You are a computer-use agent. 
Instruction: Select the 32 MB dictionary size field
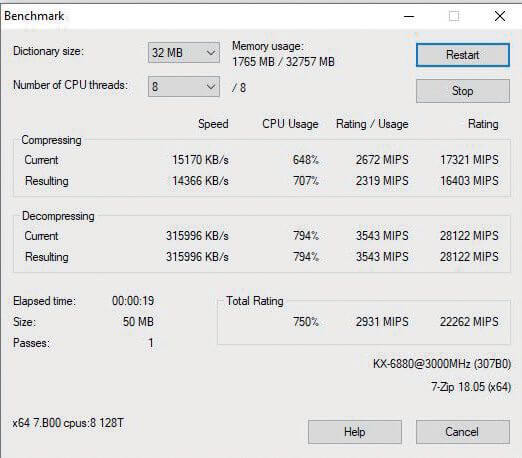pos(184,52)
